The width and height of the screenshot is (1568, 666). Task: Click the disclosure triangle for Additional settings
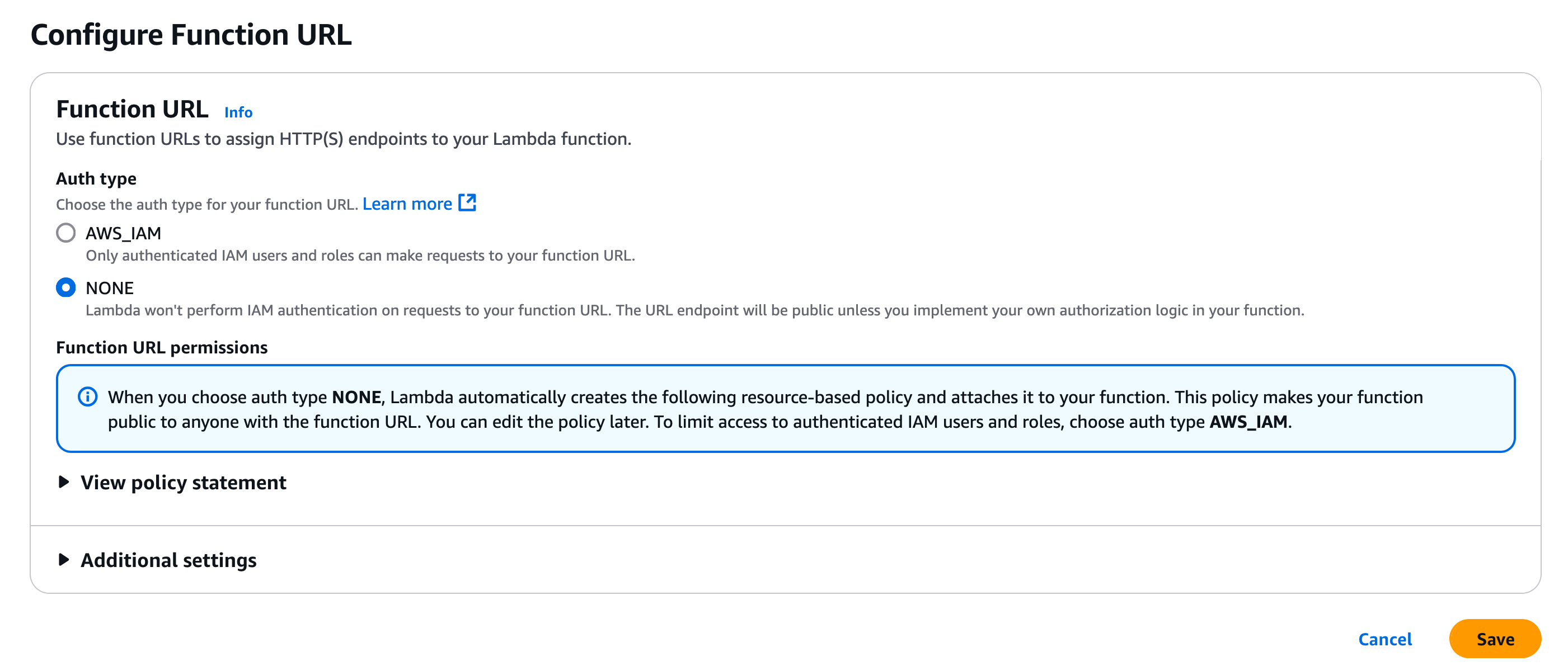pos(63,560)
